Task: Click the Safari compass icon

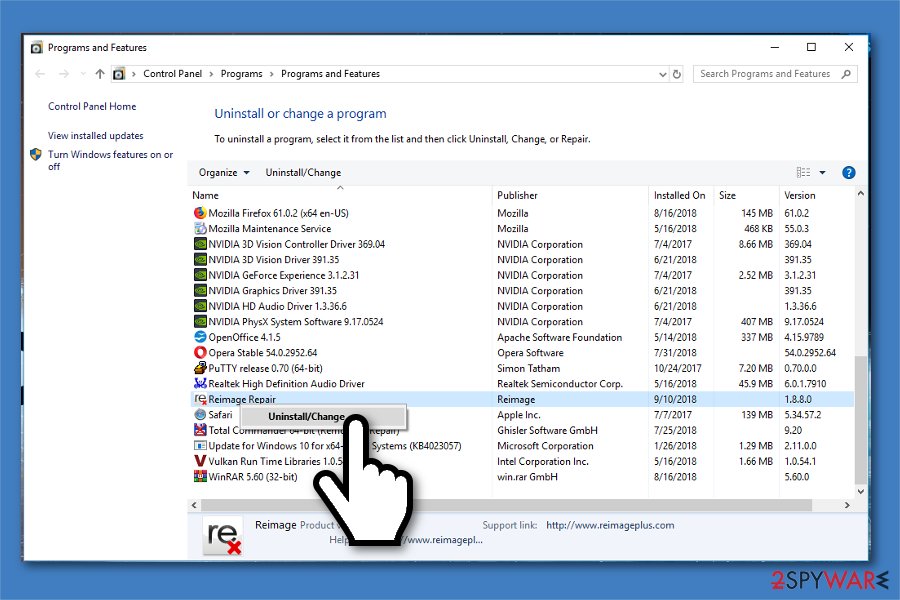Action: (200, 415)
